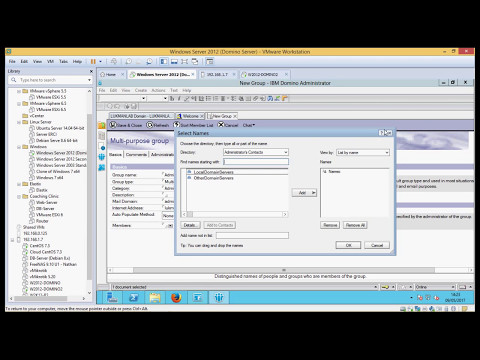The image size is (480, 360).
Task: Click the names list horizontal scrollbar right arrow
Action: pyautogui.click(x=285, y=214)
